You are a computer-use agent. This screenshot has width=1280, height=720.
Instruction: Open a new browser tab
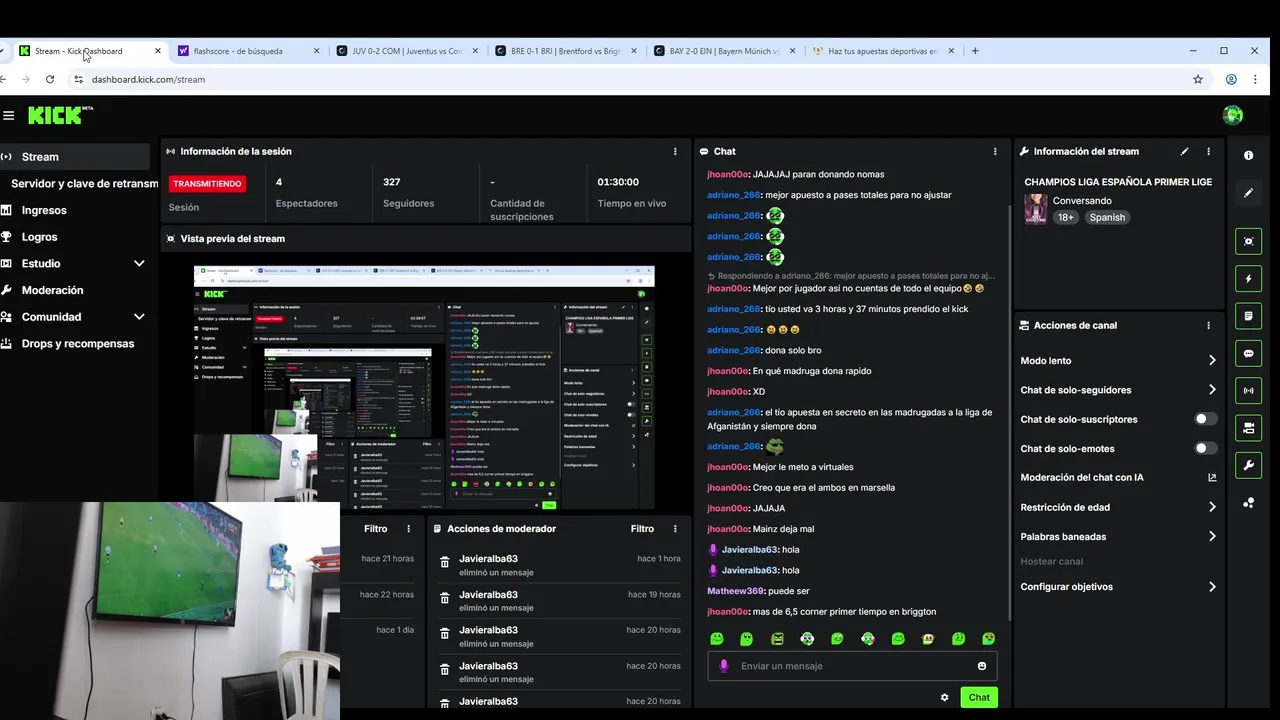(975, 51)
